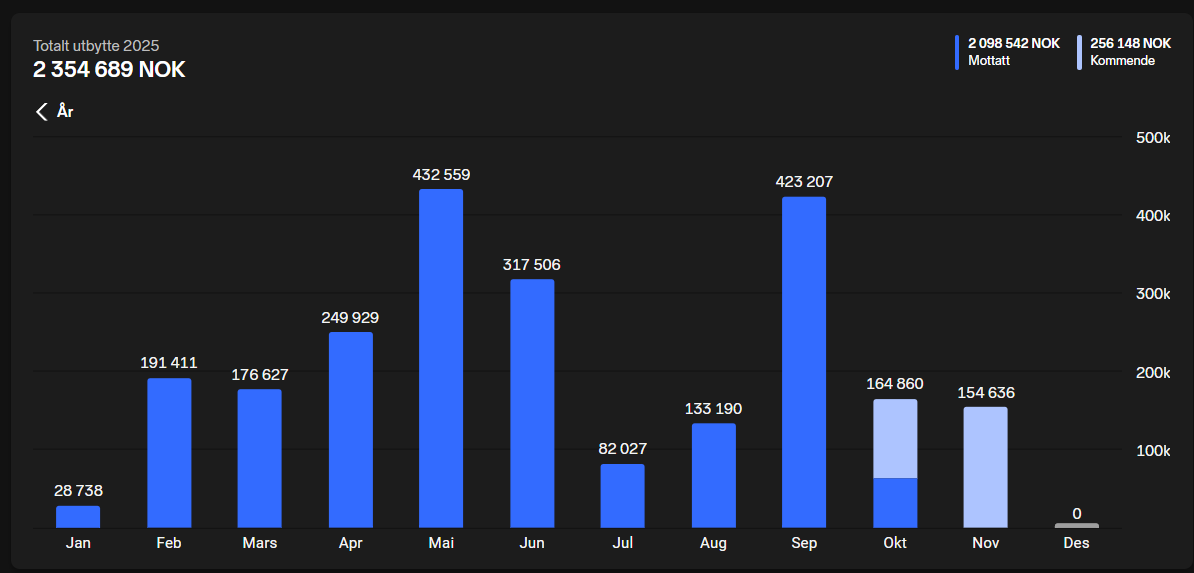Click the Jul month axis label
Viewport: 1194px width, 573px height.
[x=622, y=543]
